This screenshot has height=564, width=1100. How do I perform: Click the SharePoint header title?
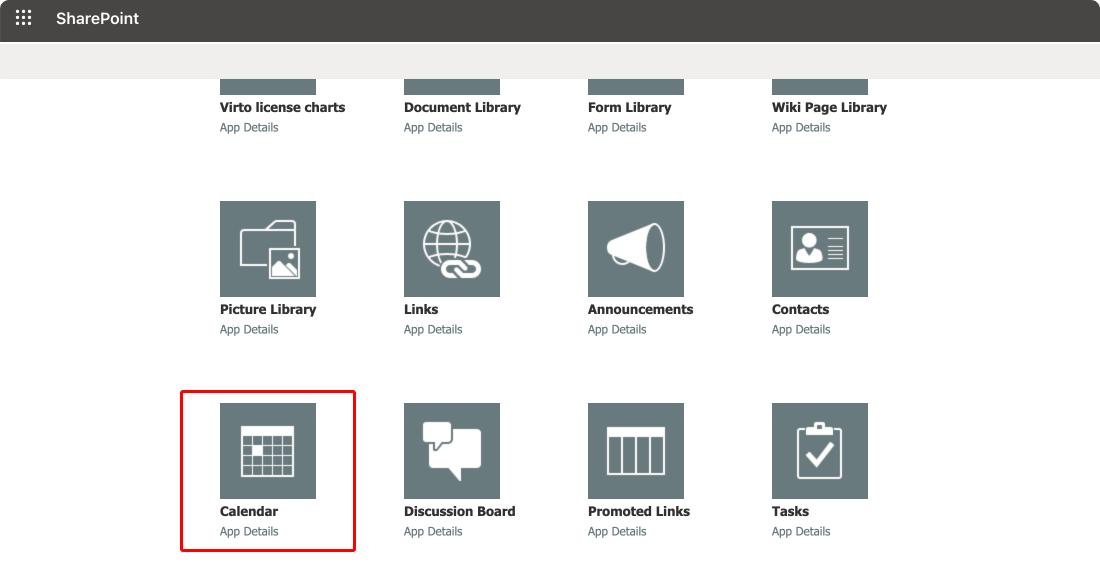98,18
